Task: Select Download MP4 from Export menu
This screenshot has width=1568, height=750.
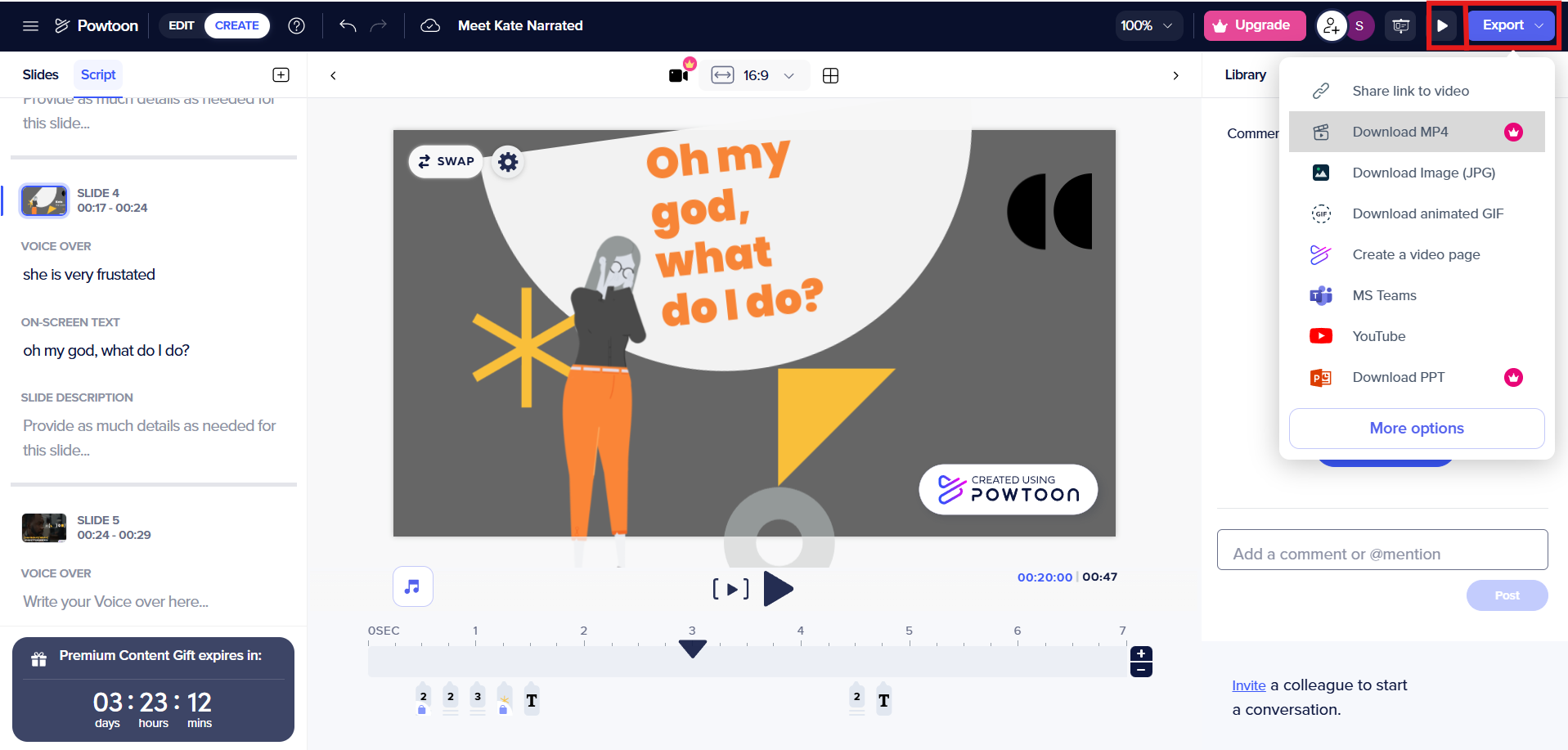Action: pyautogui.click(x=1417, y=132)
